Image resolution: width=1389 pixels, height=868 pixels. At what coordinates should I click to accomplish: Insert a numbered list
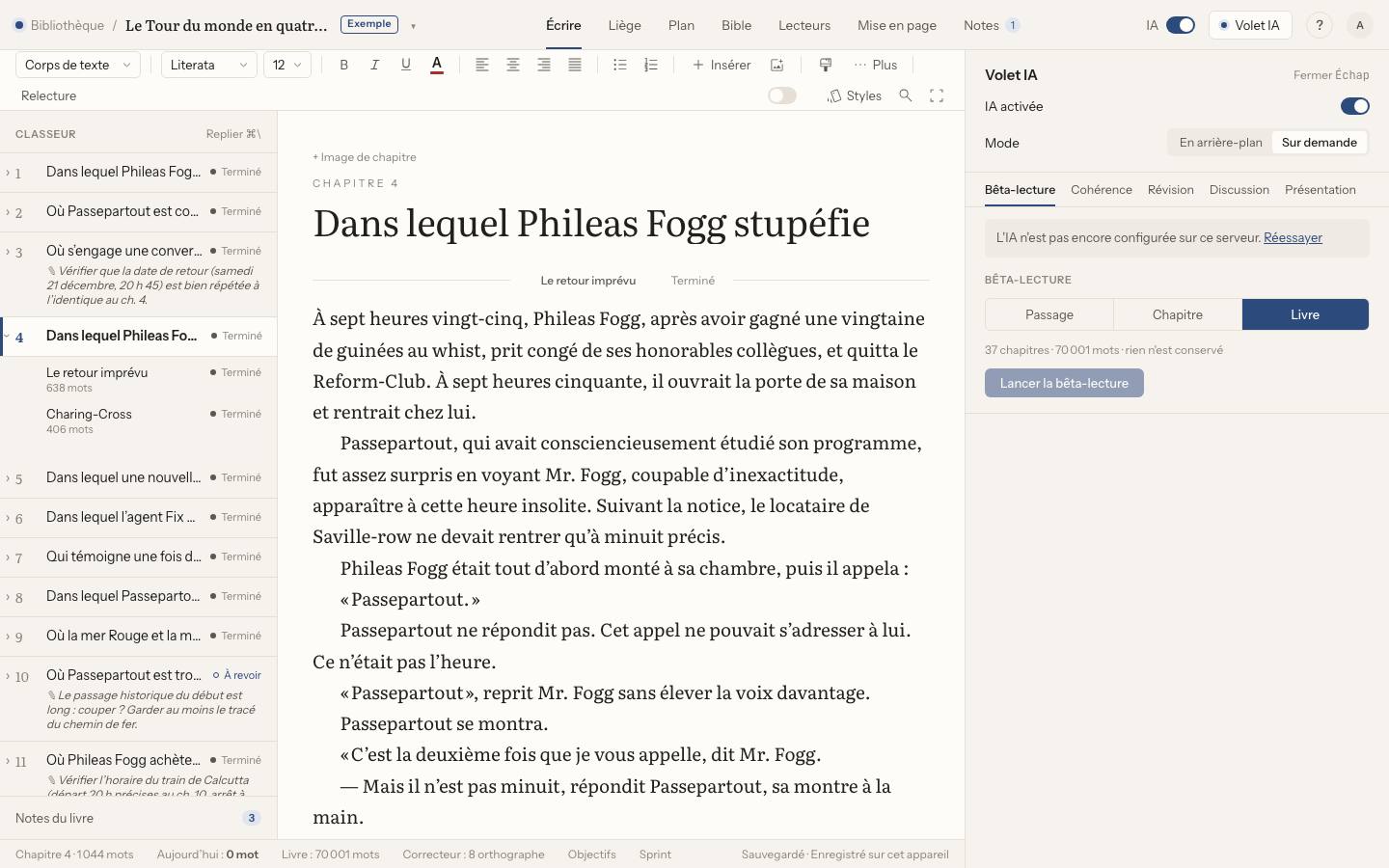tap(651, 65)
